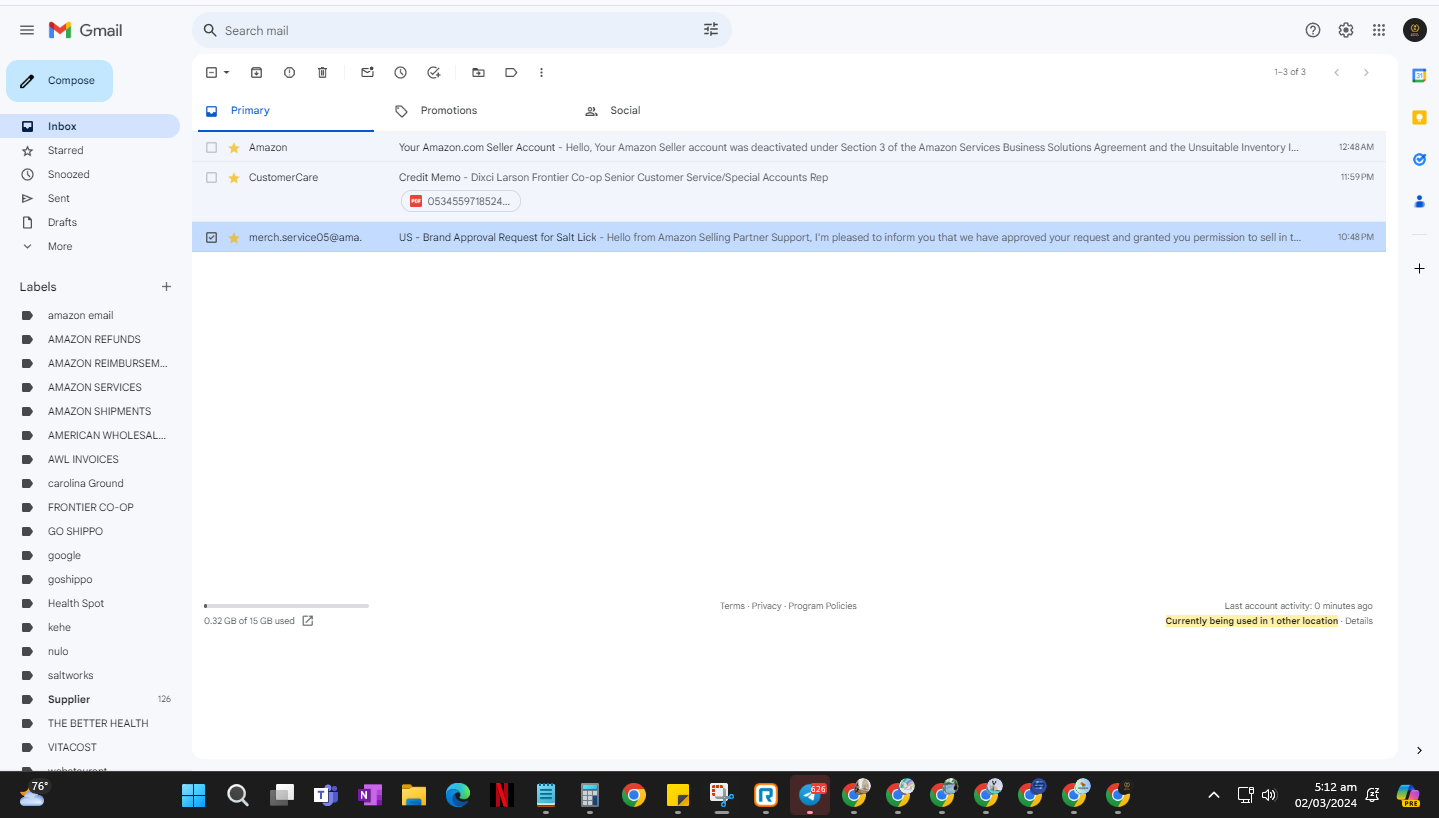Open the Gmail main menu hamburger

[27, 30]
